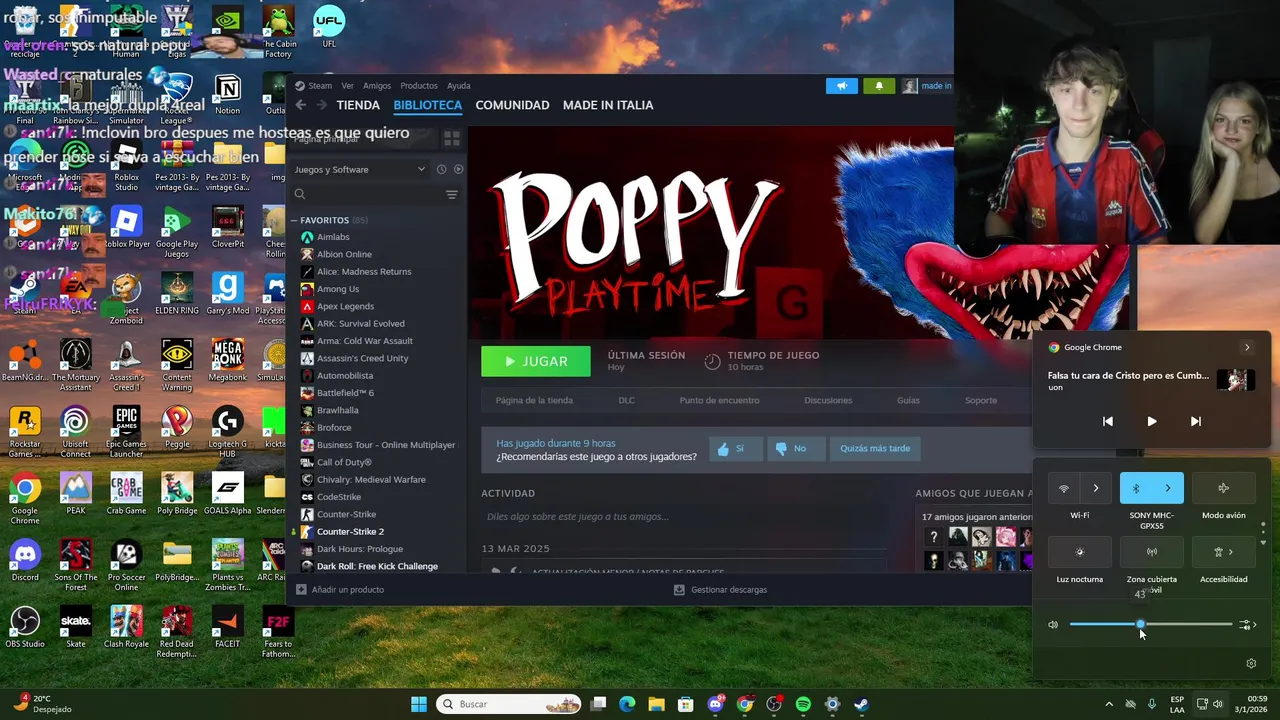This screenshot has width=1280, height=720.
Task: Click the green JUGAR button
Action: pyautogui.click(x=536, y=361)
